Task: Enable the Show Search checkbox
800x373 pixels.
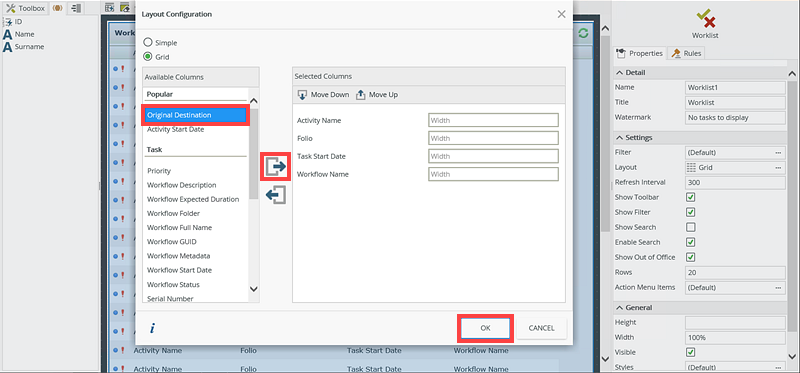Action: [691, 227]
